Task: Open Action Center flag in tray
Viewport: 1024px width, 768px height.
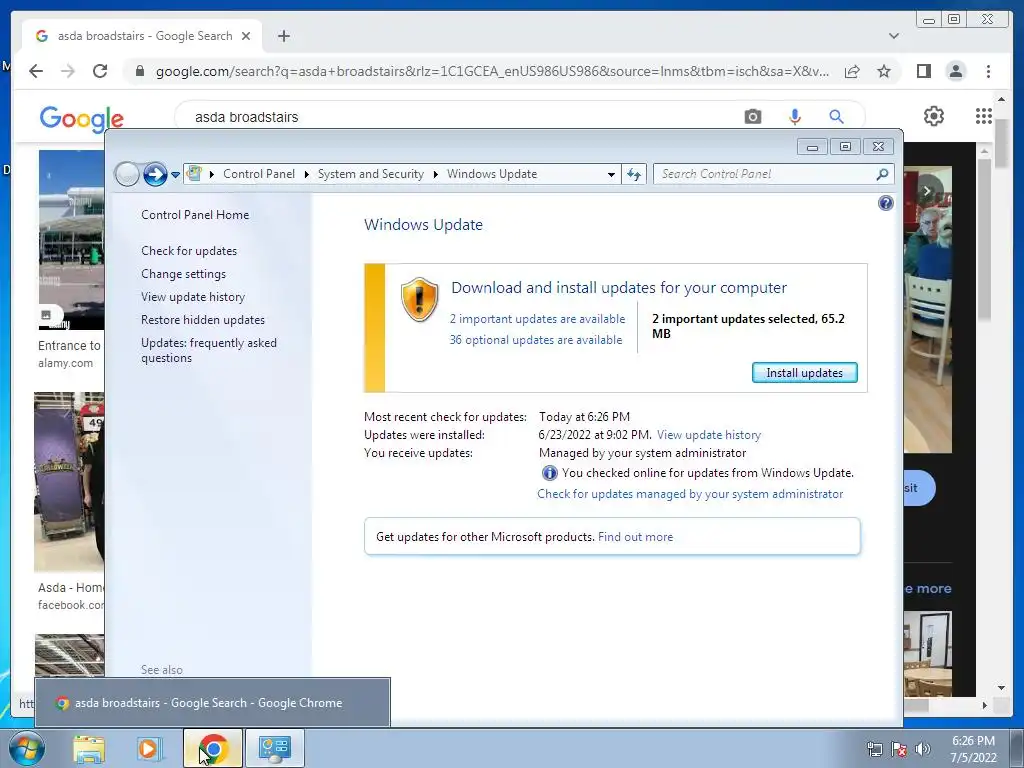Action: [x=899, y=749]
